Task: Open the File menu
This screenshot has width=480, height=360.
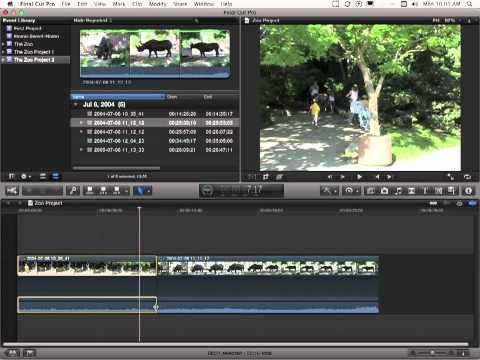Action: [x=66, y=4]
